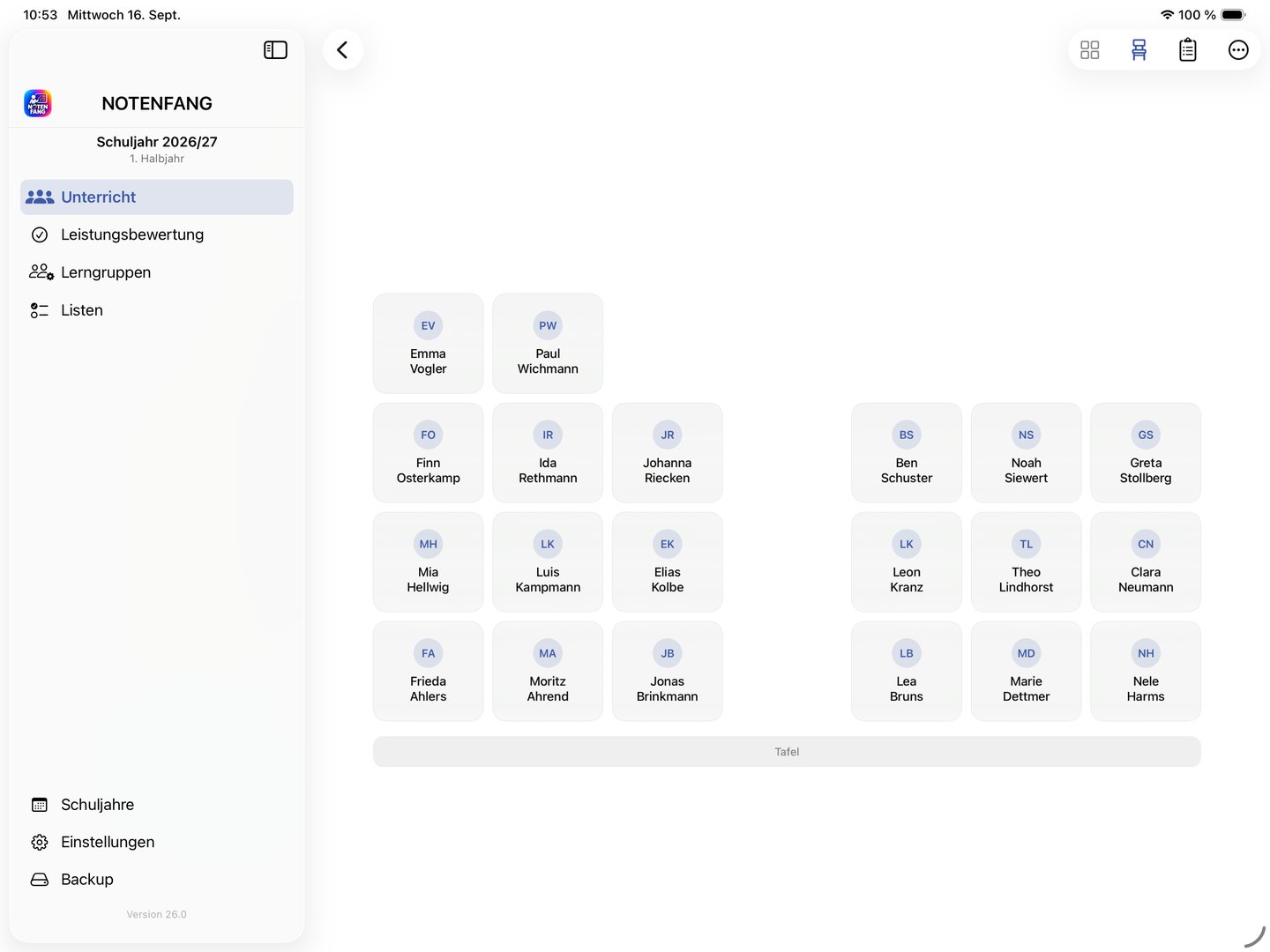This screenshot has width=1270, height=952.
Task: Click the Backup drive icon
Action: coord(40,880)
